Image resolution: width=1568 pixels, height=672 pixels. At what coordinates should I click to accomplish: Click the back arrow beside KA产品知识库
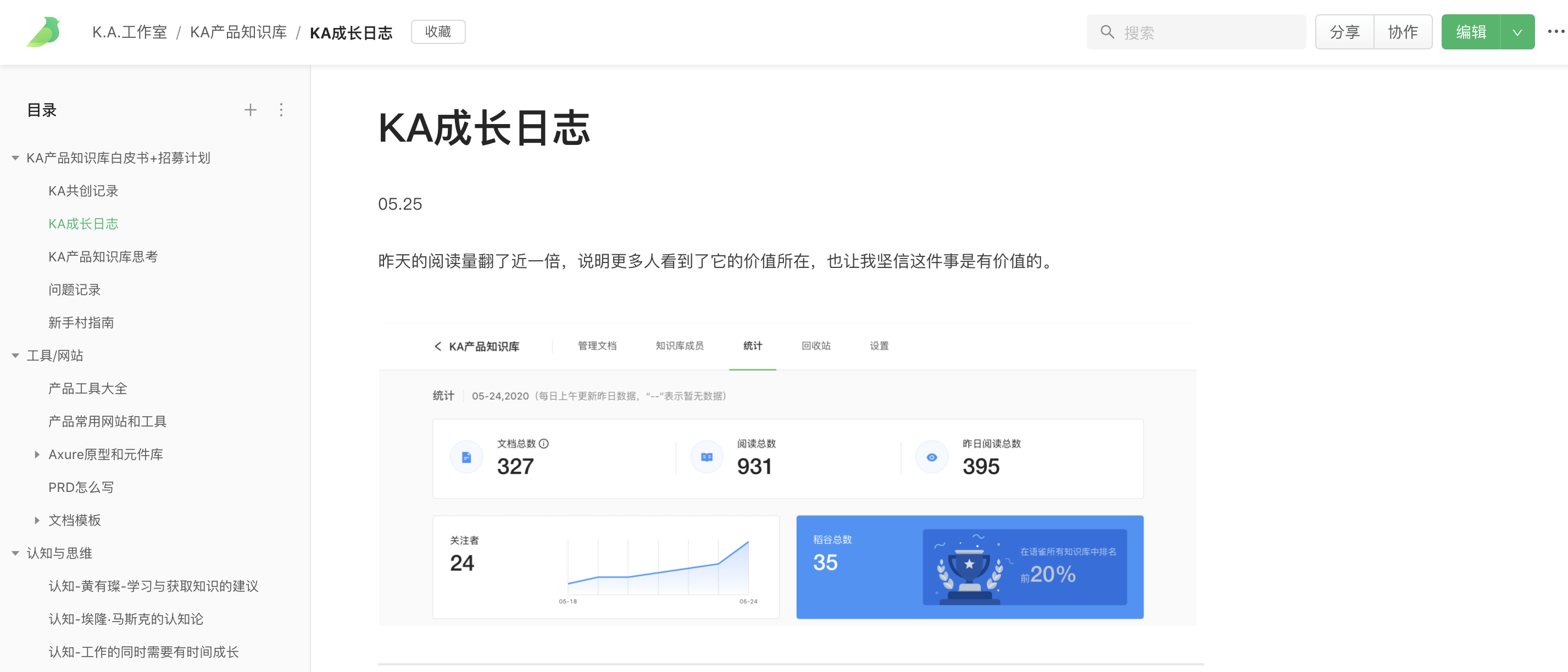tap(438, 346)
